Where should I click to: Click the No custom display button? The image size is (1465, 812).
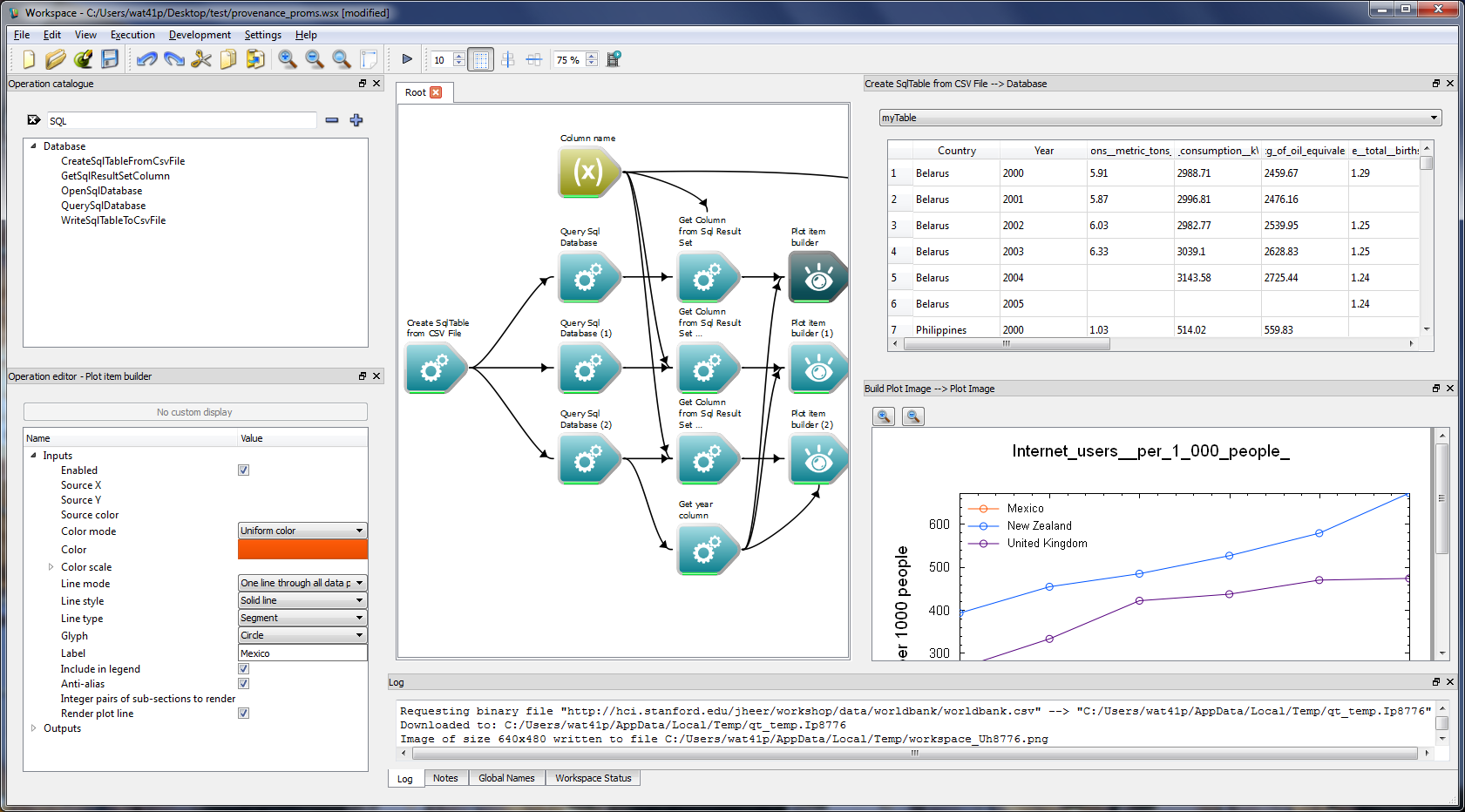(195, 412)
